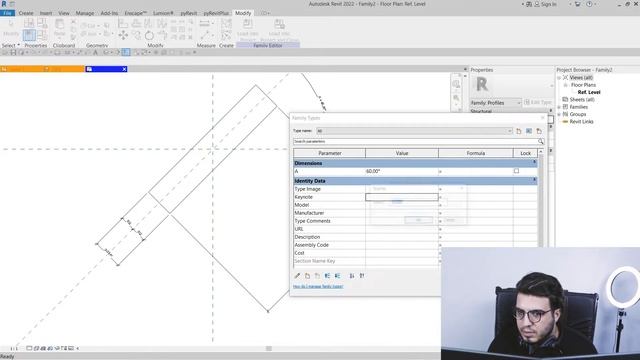Screen dimensions: 640x360
Task: Open the Autodesk App Store cart icon
Action: [577, 4]
